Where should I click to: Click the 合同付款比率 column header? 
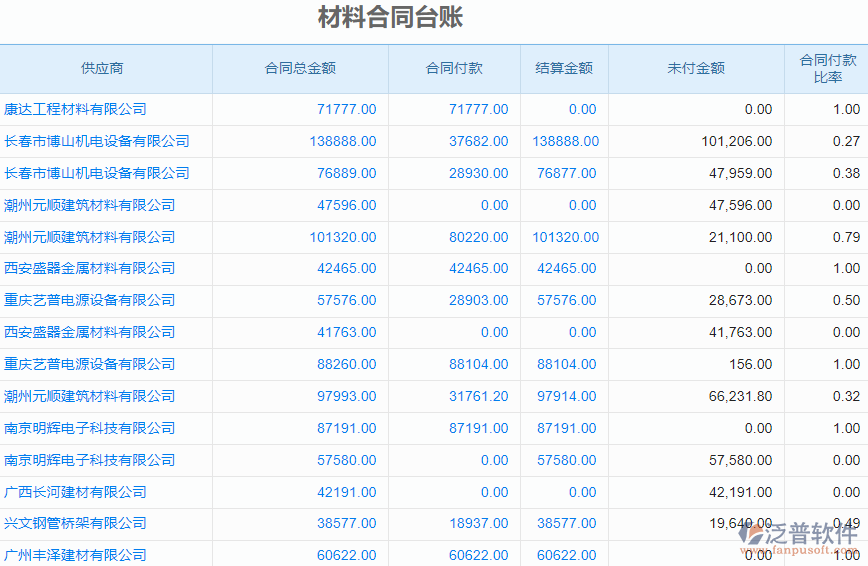click(828, 68)
